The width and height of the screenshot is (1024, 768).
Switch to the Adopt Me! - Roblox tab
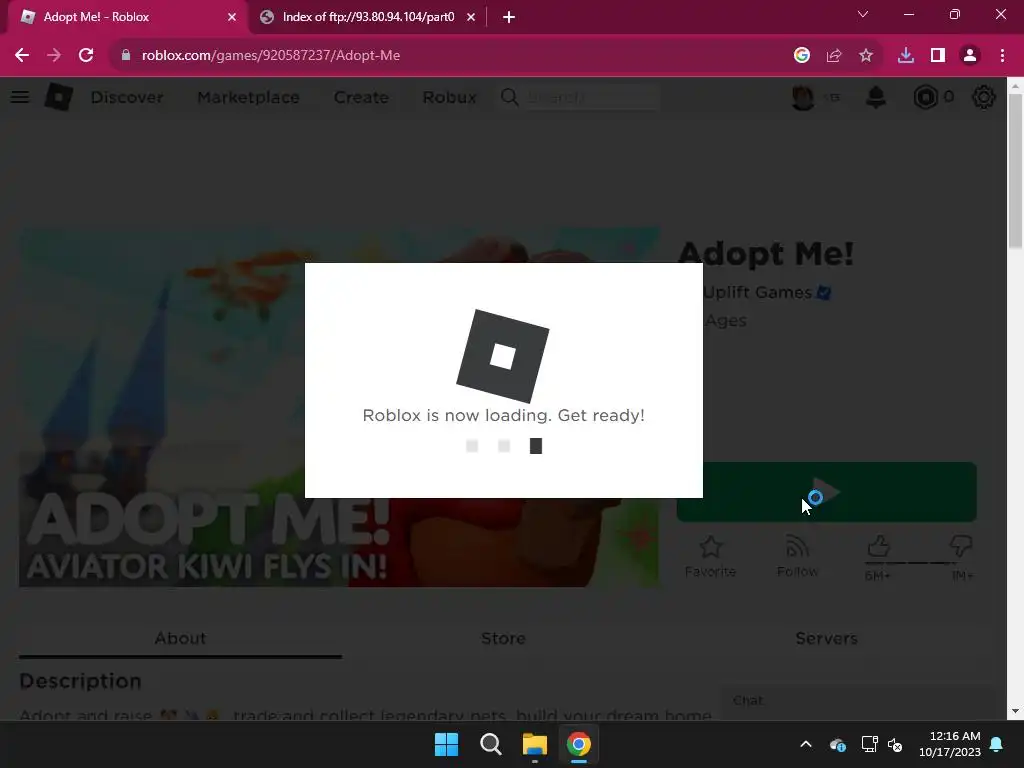point(128,17)
